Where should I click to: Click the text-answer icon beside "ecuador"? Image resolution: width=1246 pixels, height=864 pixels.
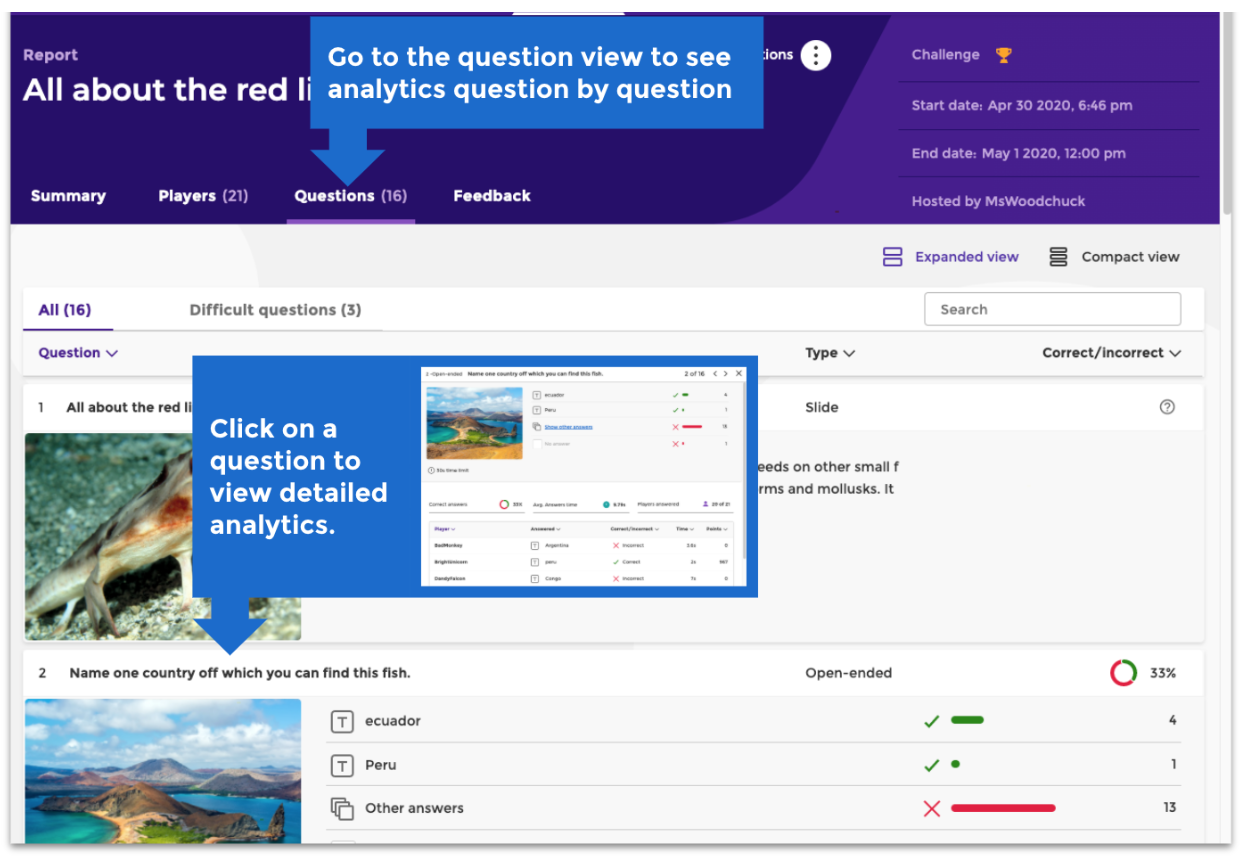coord(345,721)
